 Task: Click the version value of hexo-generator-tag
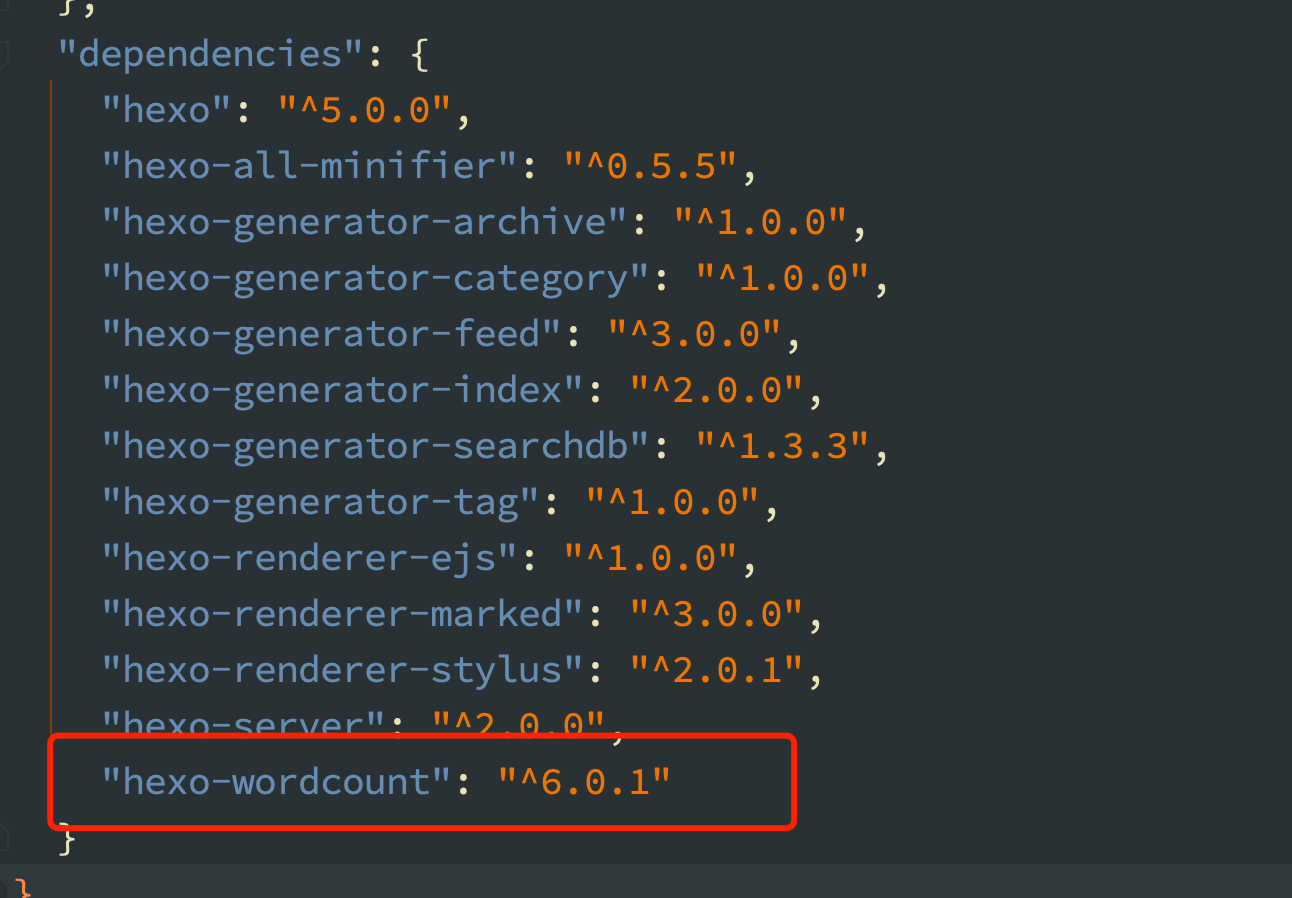[674, 501]
